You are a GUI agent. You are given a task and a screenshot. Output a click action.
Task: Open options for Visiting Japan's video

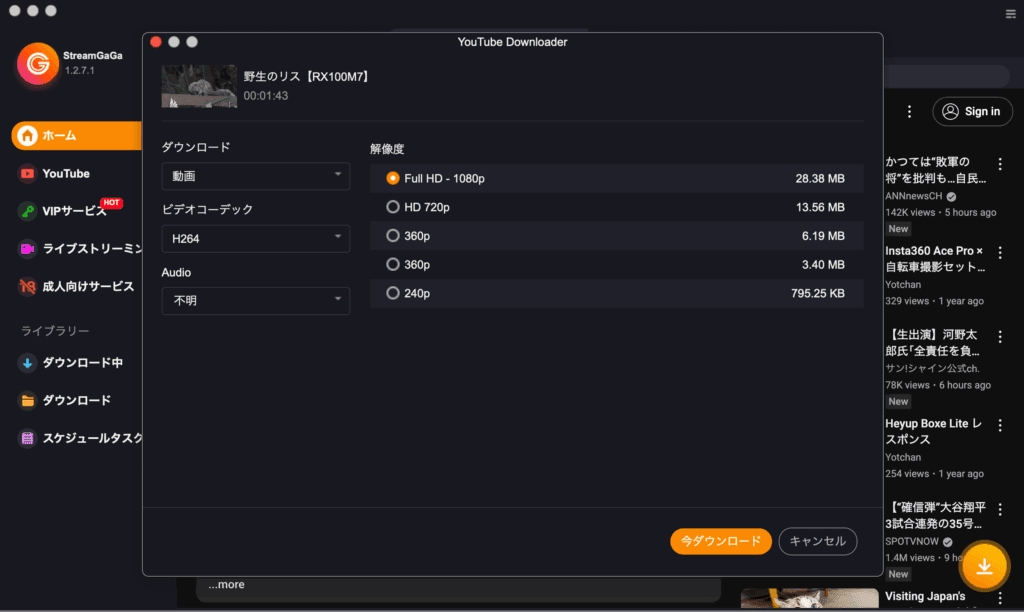click(1000, 598)
